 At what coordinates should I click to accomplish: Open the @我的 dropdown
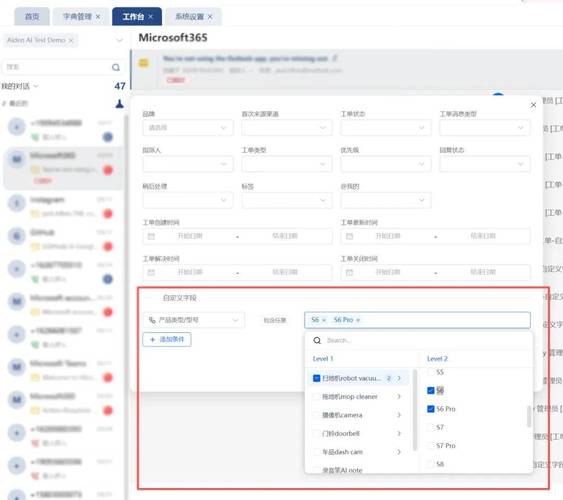(386, 200)
